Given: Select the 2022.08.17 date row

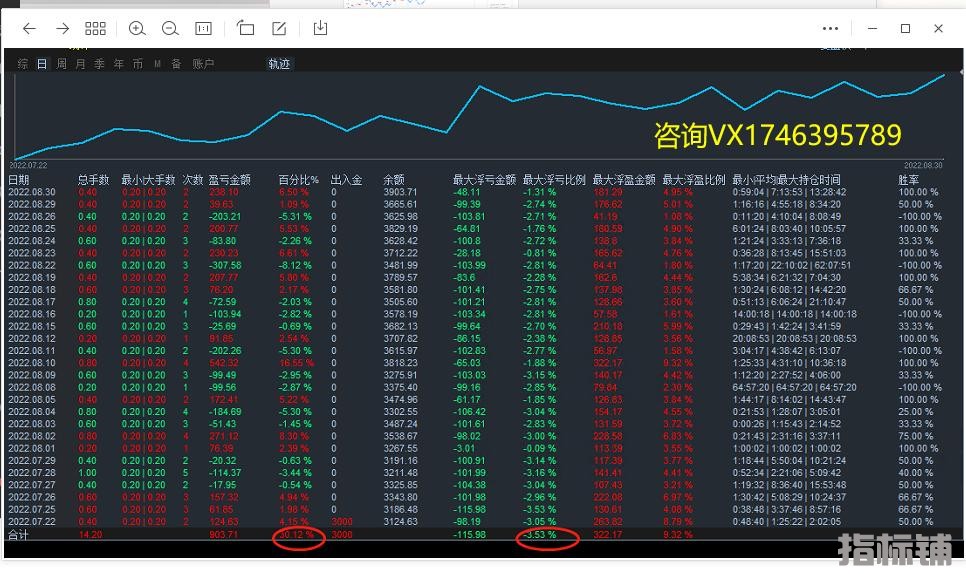Looking at the screenshot, I should click(x=32, y=302).
